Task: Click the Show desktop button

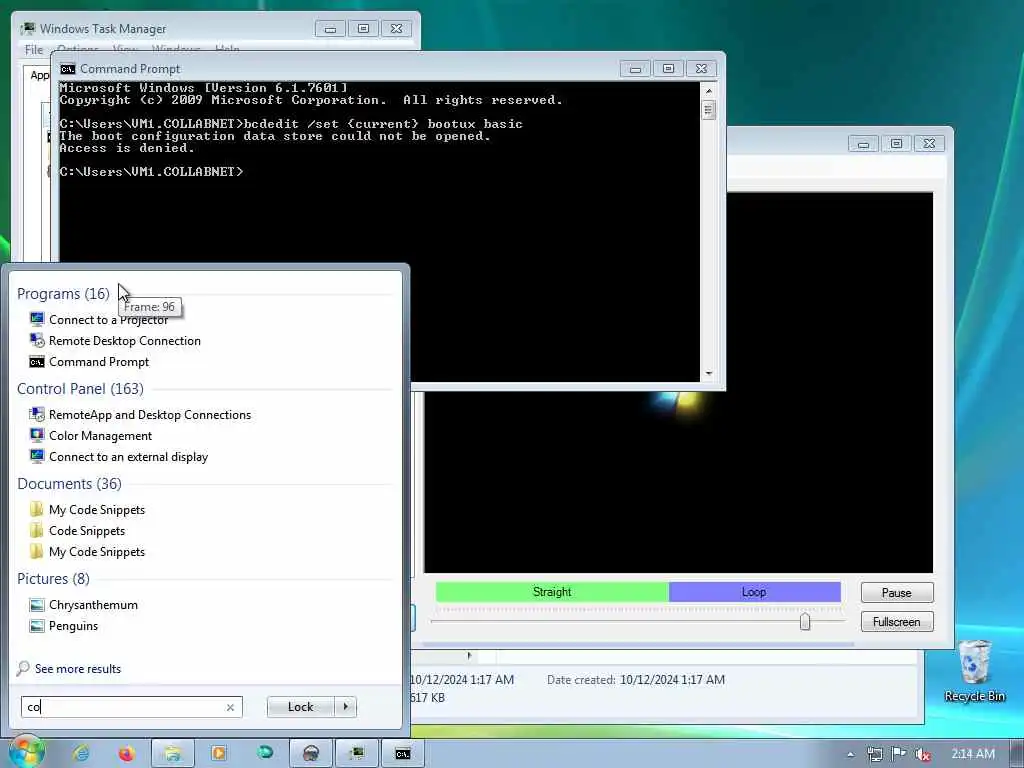Action: coord(1017,754)
